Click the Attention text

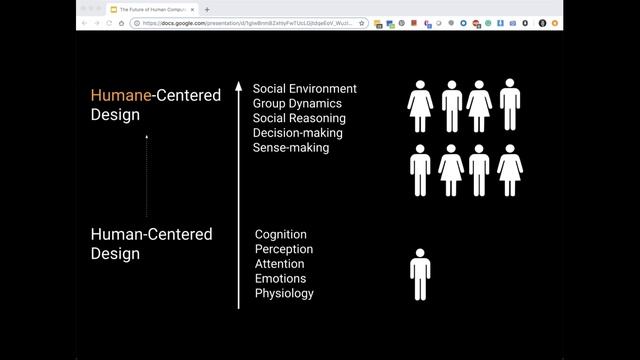(x=280, y=264)
